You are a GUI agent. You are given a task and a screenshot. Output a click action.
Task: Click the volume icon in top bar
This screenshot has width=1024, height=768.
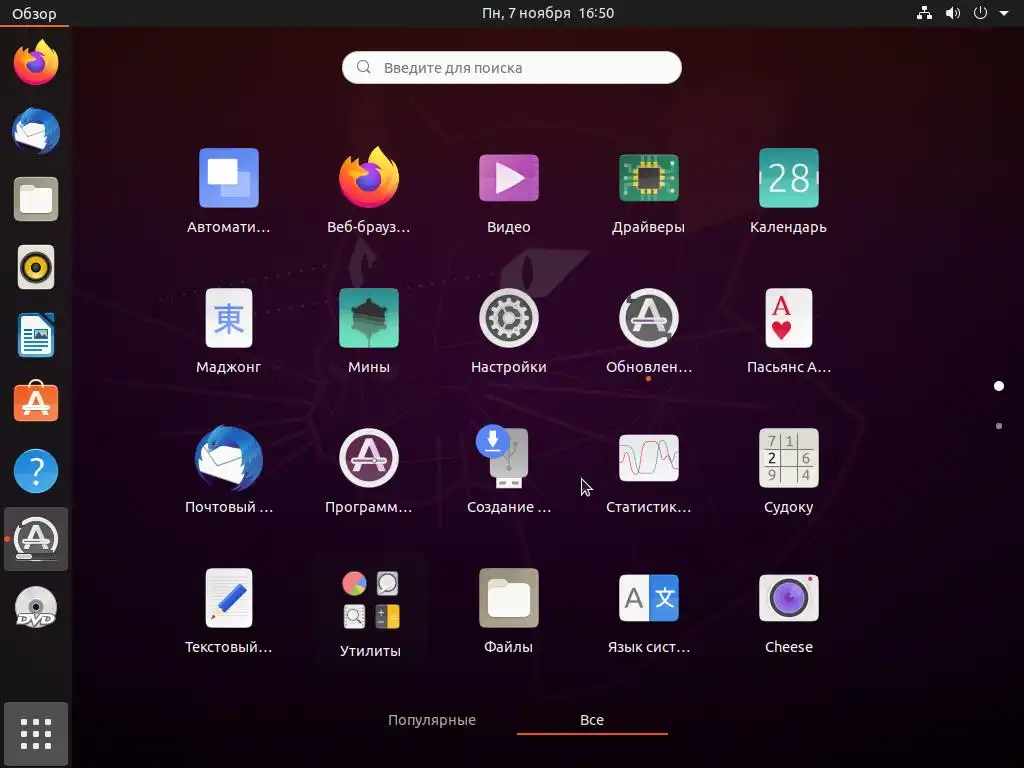click(953, 13)
